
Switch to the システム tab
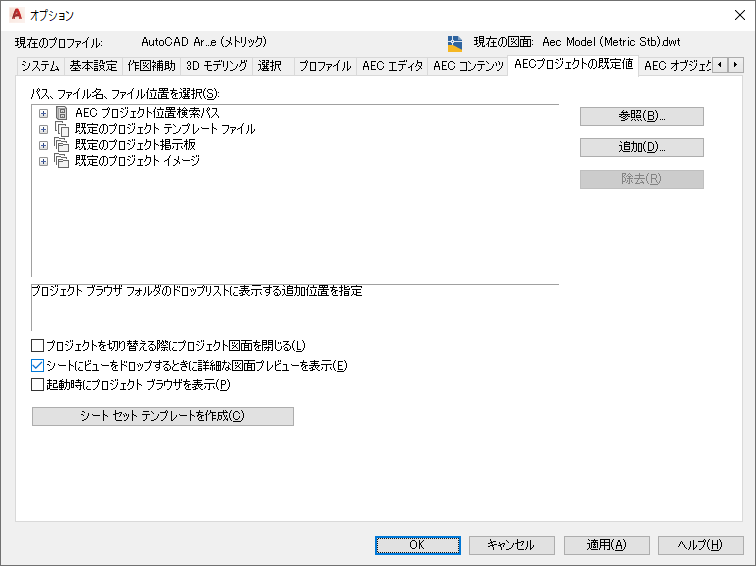click(x=40, y=66)
